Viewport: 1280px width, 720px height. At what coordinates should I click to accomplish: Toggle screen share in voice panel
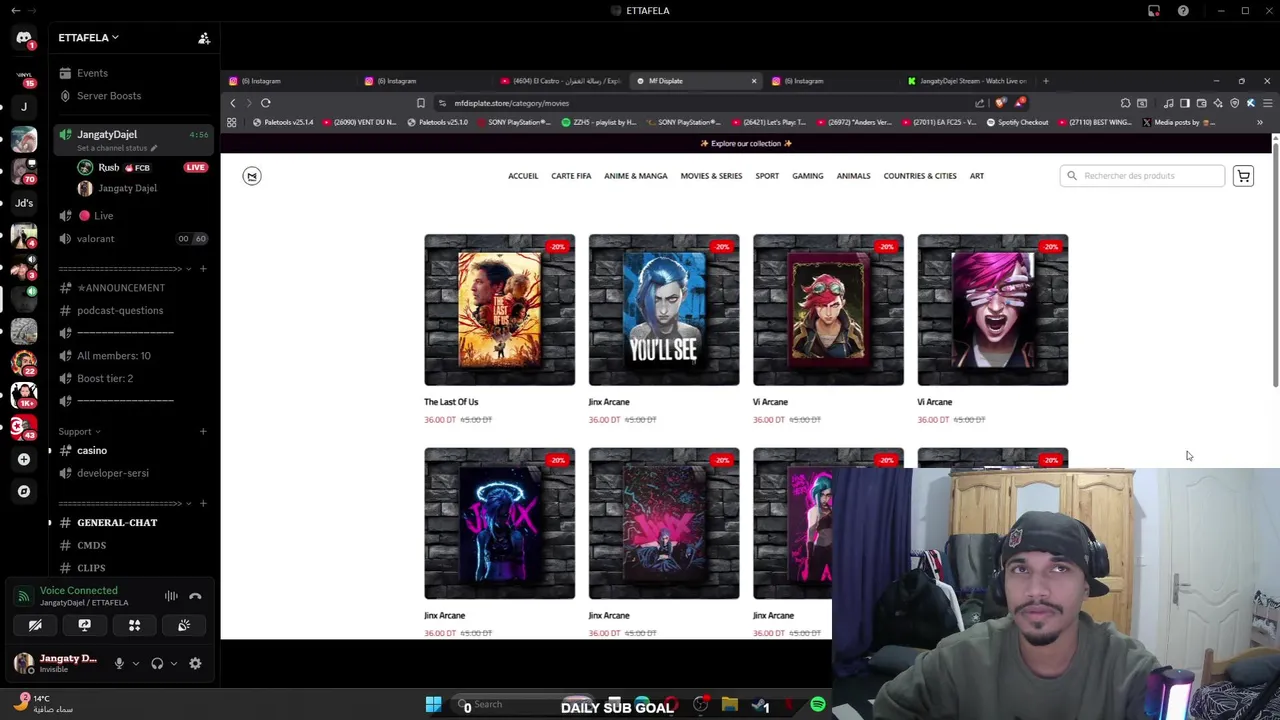[85, 625]
